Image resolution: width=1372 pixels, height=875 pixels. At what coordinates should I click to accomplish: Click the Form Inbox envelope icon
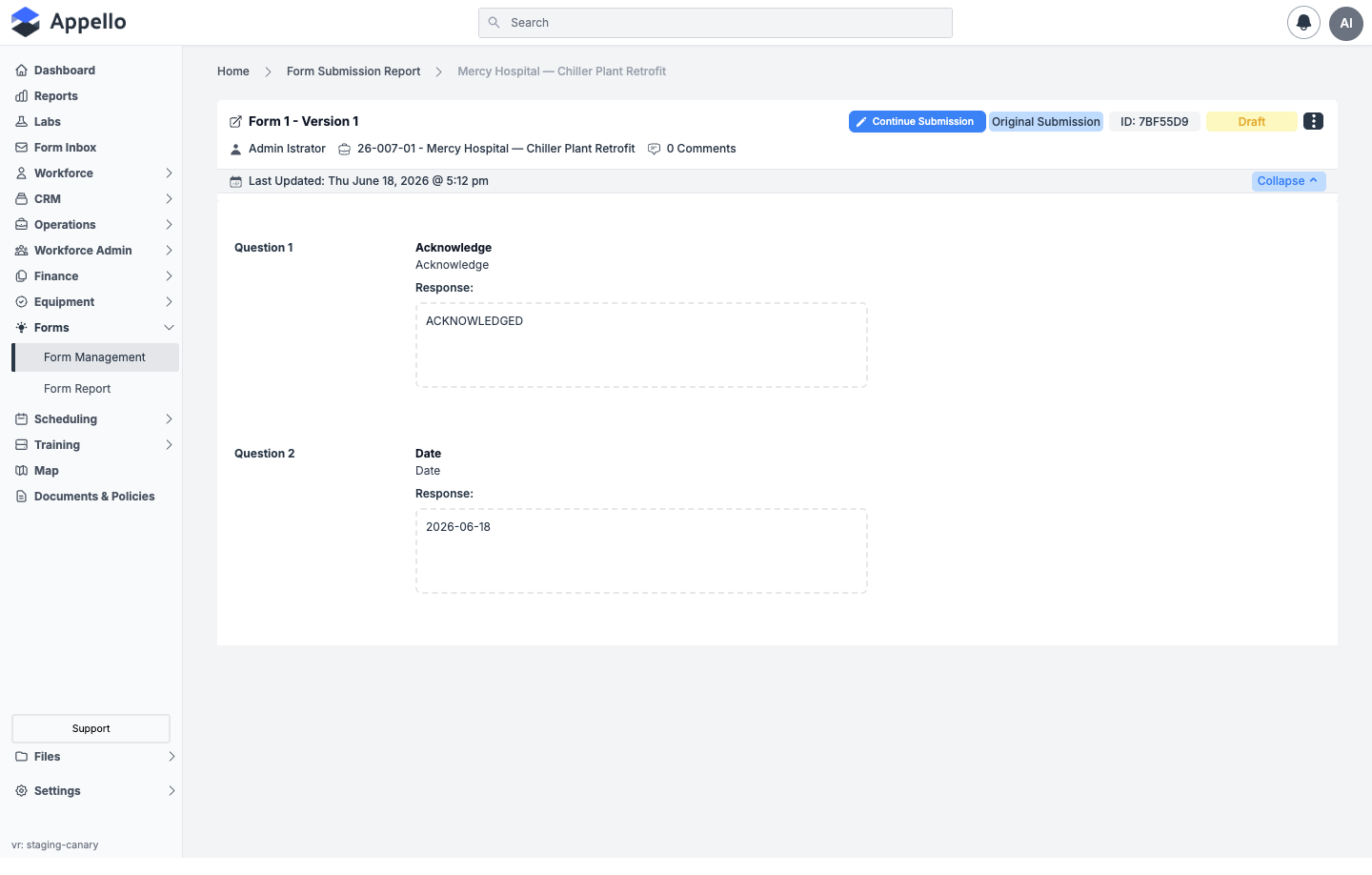pos(21,148)
